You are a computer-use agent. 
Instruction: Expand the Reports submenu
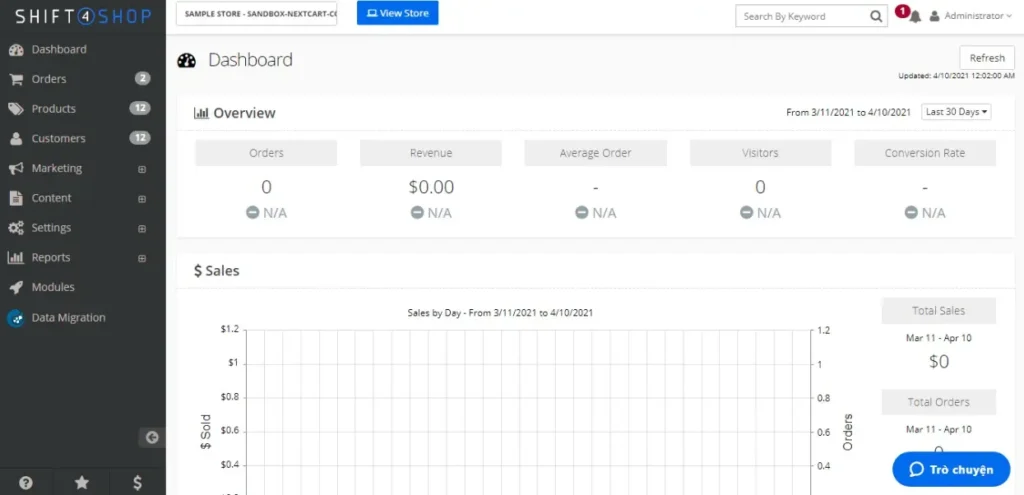(x=142, y=258)
